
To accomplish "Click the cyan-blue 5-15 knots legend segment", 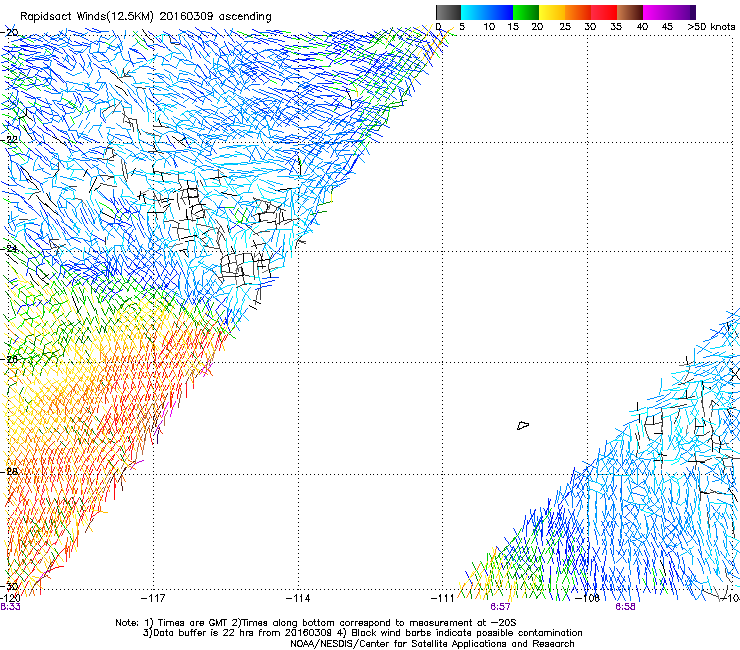I will click(x=487, y=12).
